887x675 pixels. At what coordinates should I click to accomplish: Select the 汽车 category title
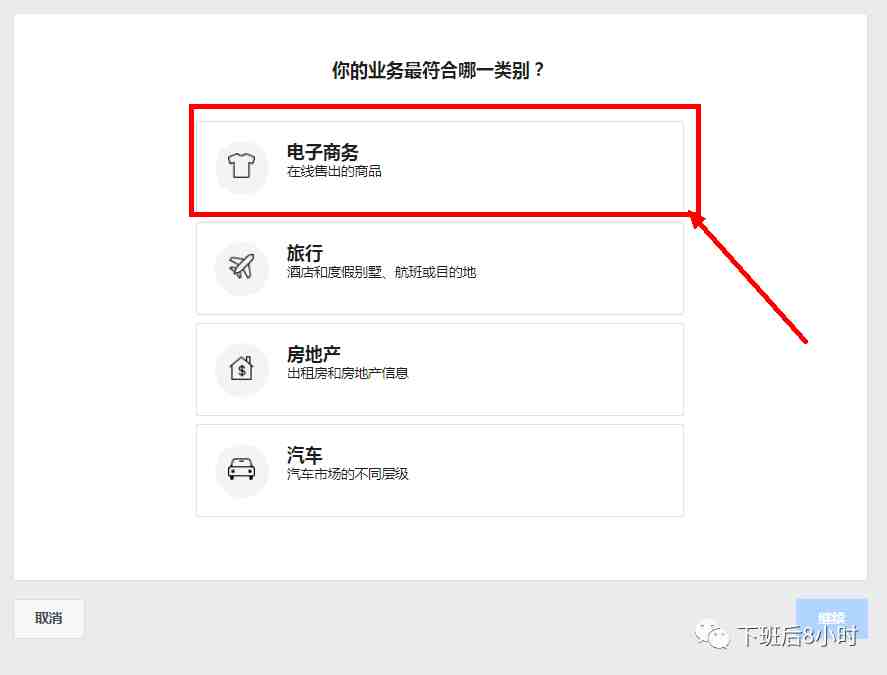pos(304,454)
